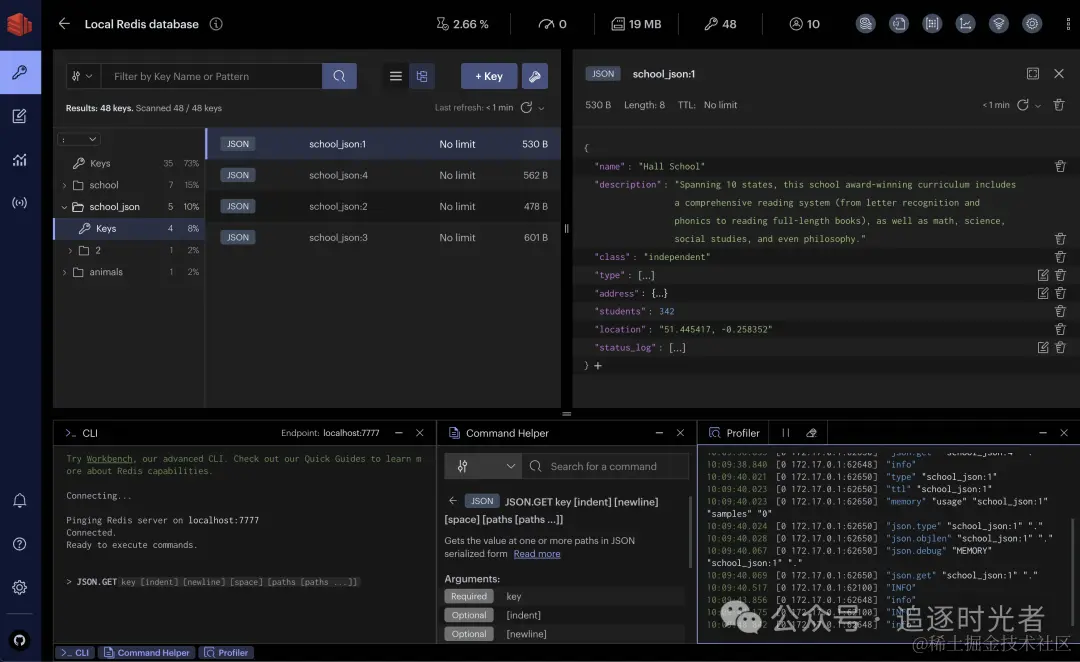Delete the students field
The image size is (1080, 662).
[1060, 311]
